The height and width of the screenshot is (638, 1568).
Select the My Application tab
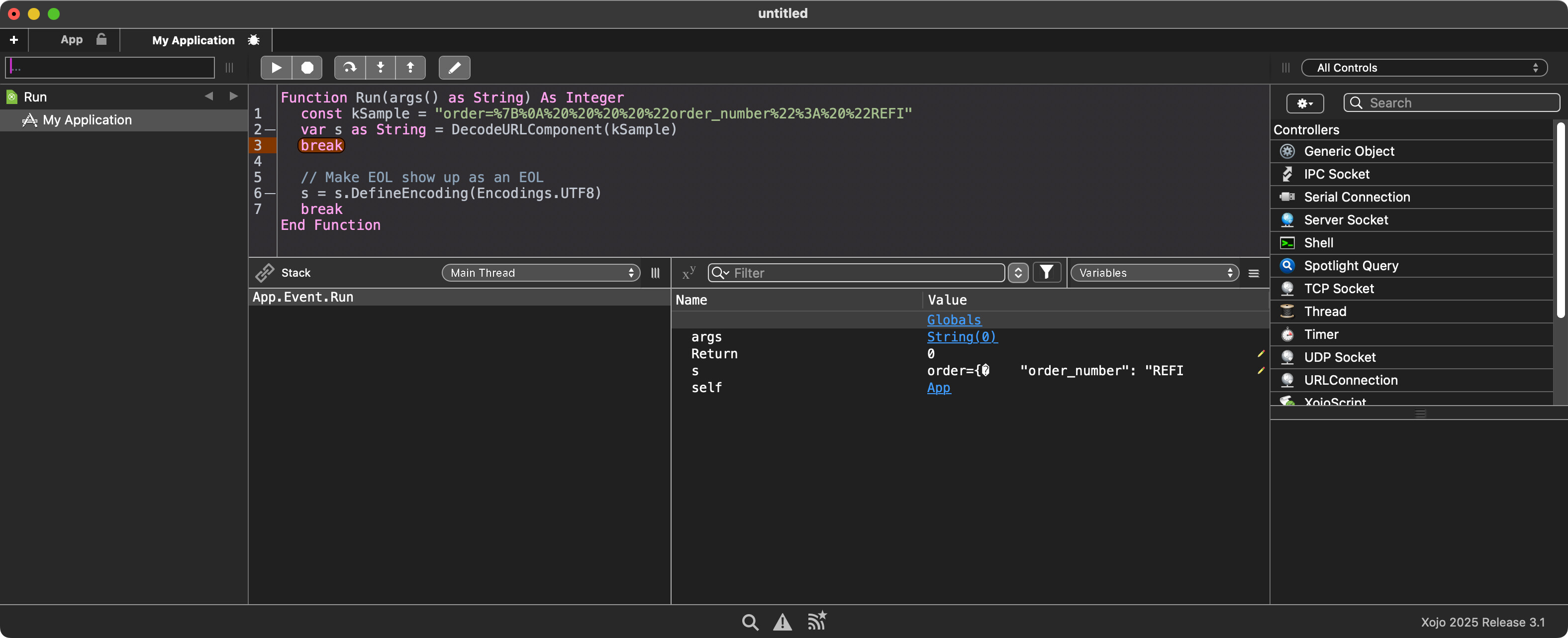194,40
